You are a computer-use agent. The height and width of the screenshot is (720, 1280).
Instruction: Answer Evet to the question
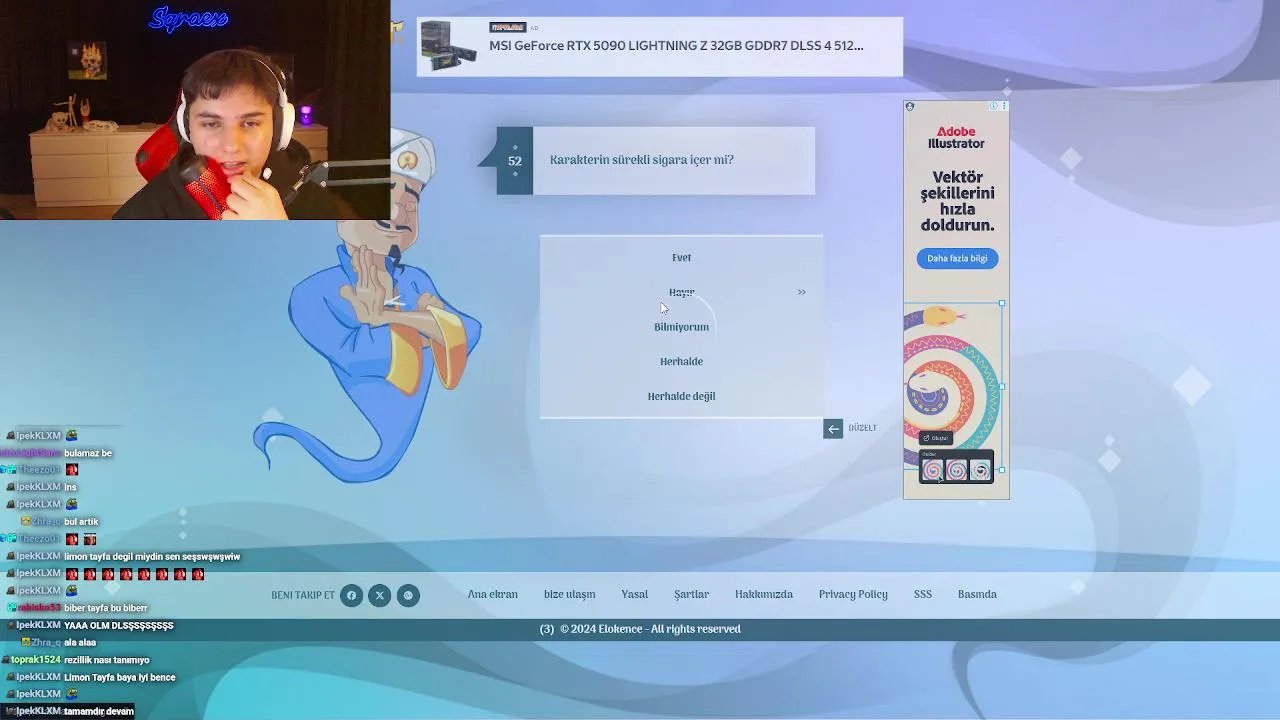pos(681,258)
